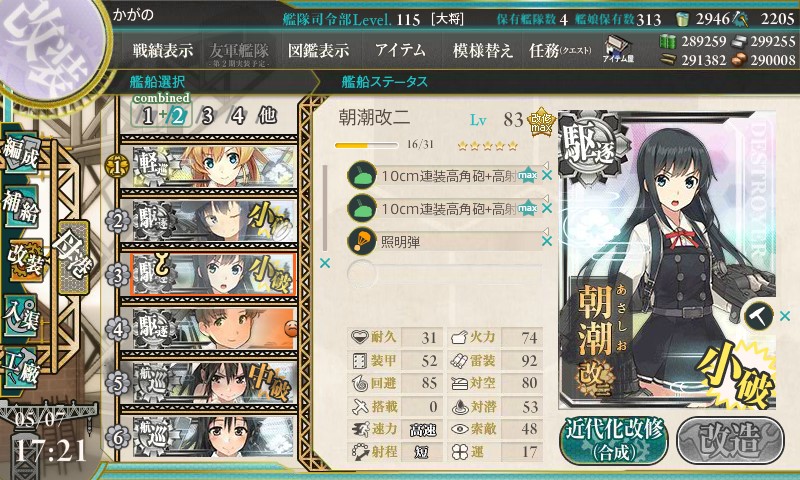Click 近代化改修 (合成) modernization button
The image size is (800, 480).
(x=614, y=441)
